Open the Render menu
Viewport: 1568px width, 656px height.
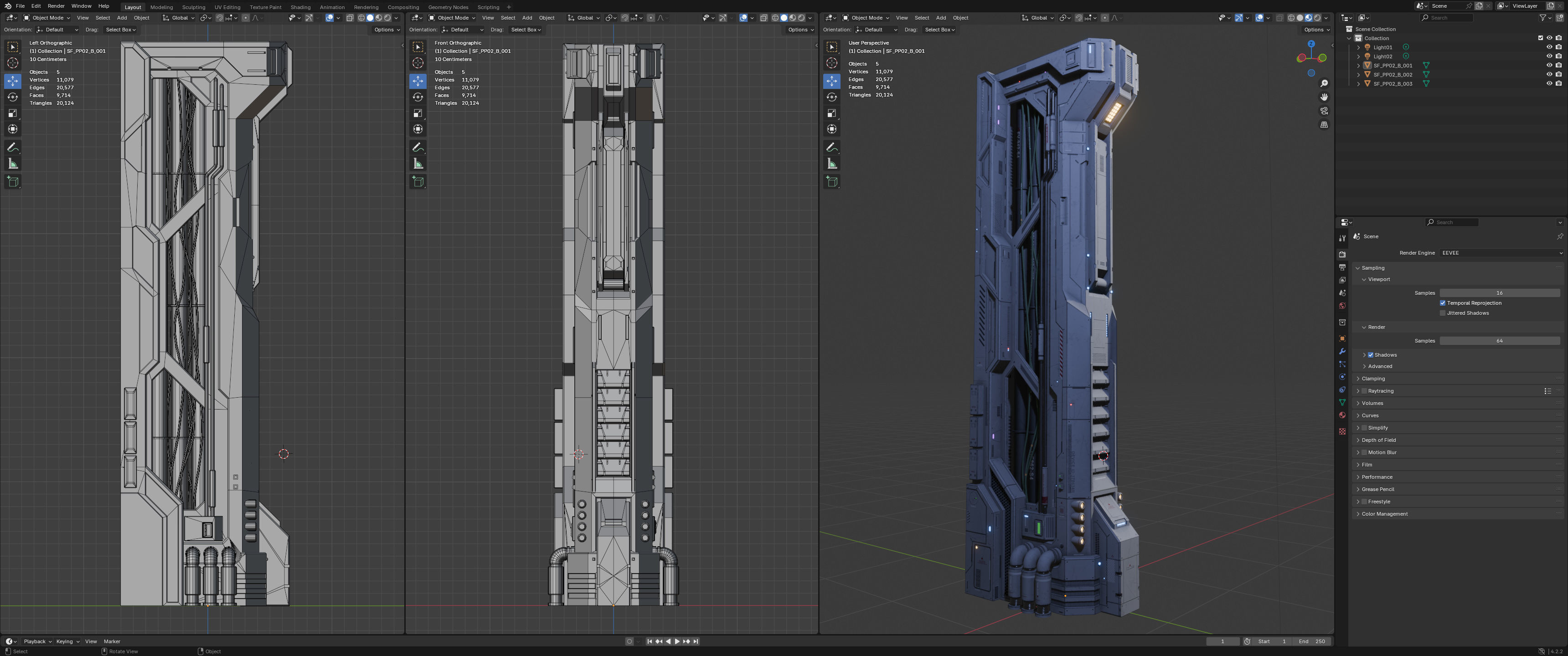(56, 6)
